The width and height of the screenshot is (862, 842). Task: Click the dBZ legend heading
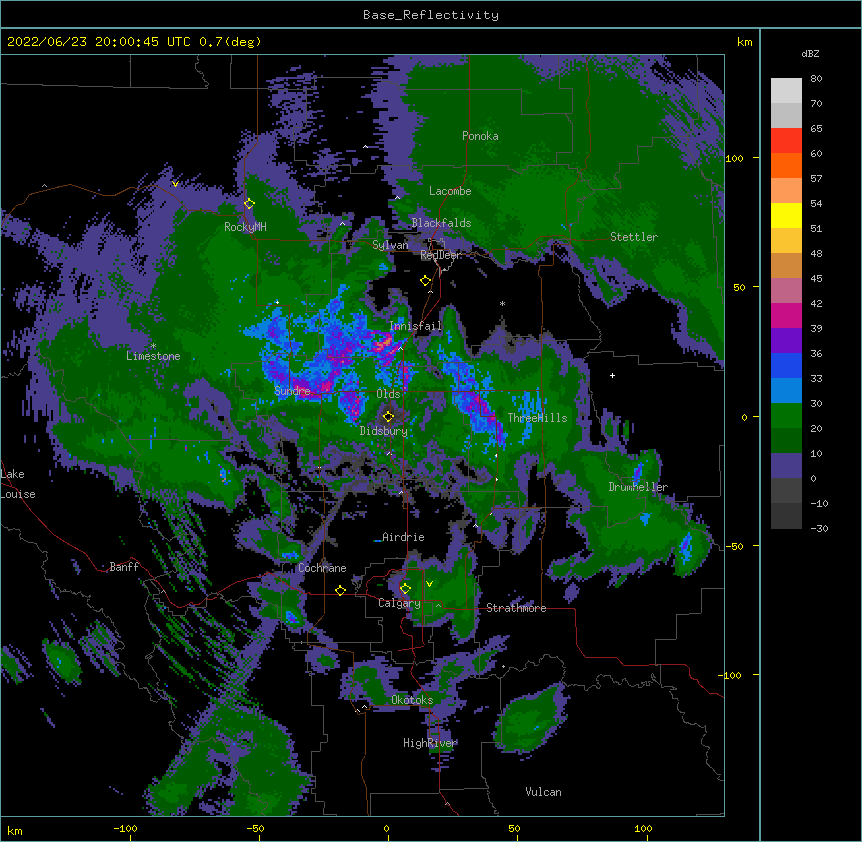810,53
